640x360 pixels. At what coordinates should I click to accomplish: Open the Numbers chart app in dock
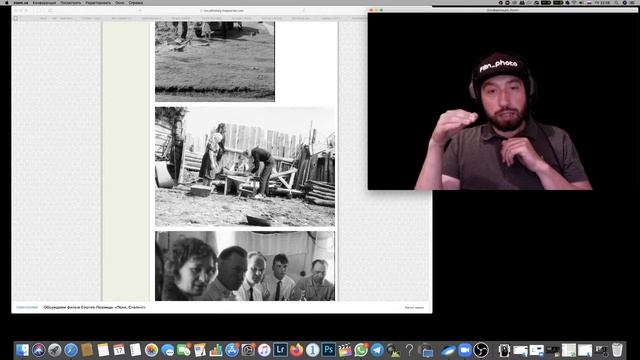[216, 350]
